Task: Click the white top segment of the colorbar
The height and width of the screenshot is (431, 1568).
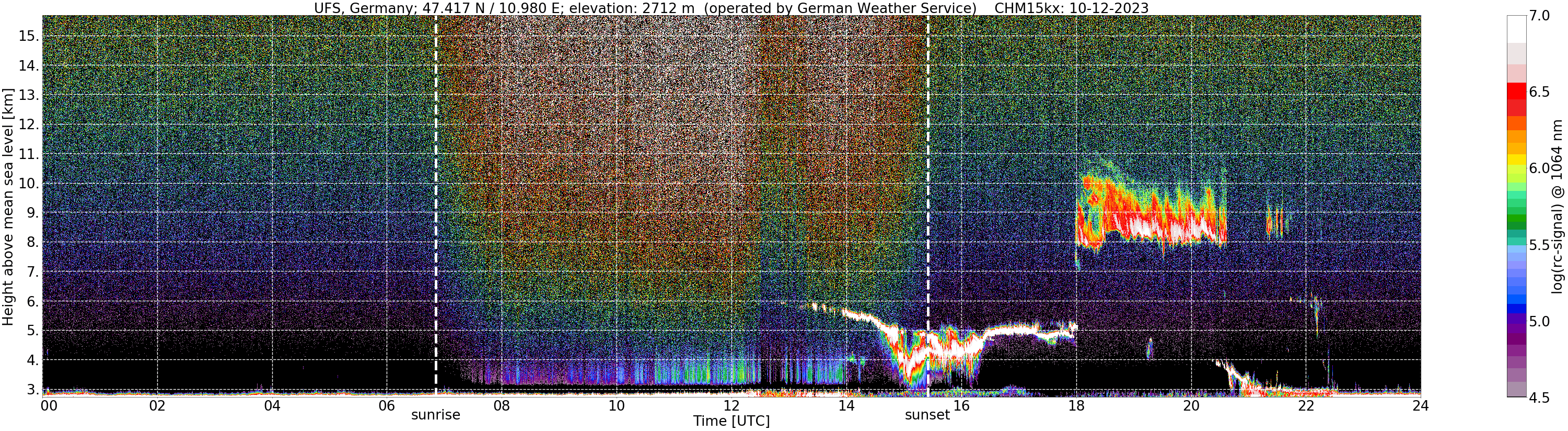Action: pyautogui.click(x=1516, y=29)
